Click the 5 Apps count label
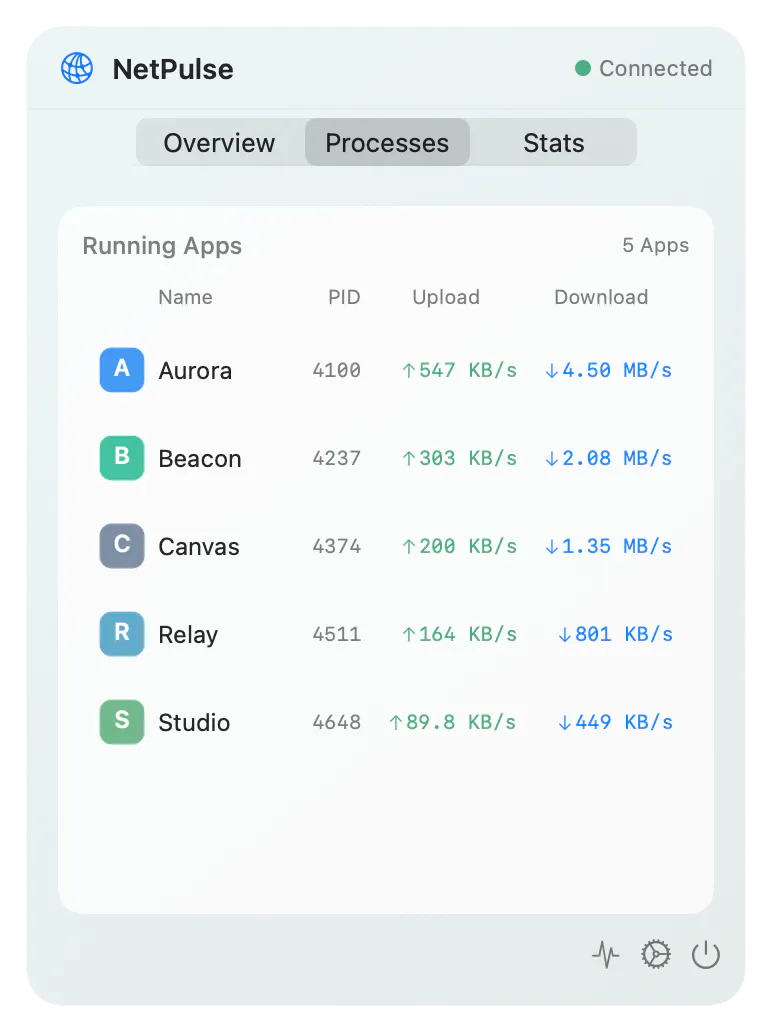This screenshot has width=772, height=1032. (x=656, y=245)
